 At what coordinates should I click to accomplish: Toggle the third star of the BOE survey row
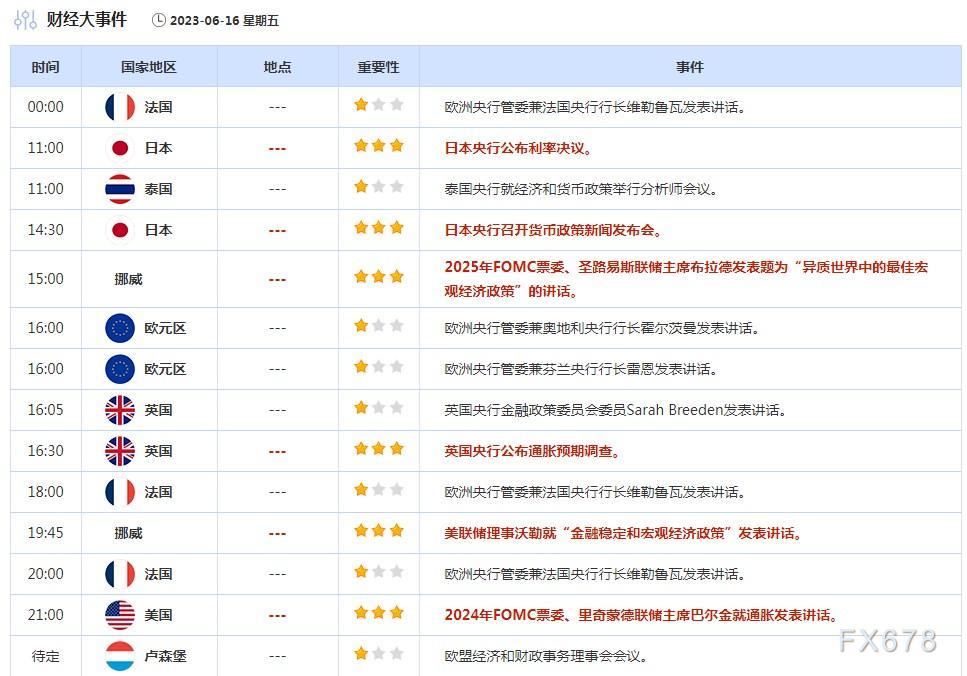(x=396, y=448)
